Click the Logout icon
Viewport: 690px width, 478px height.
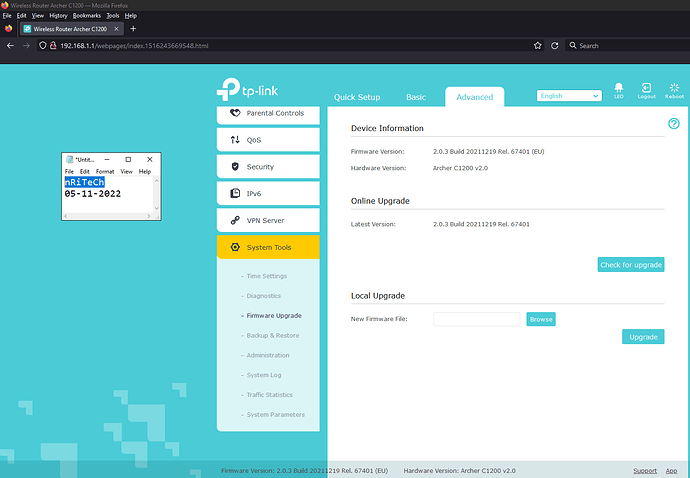tap(646, 90)
